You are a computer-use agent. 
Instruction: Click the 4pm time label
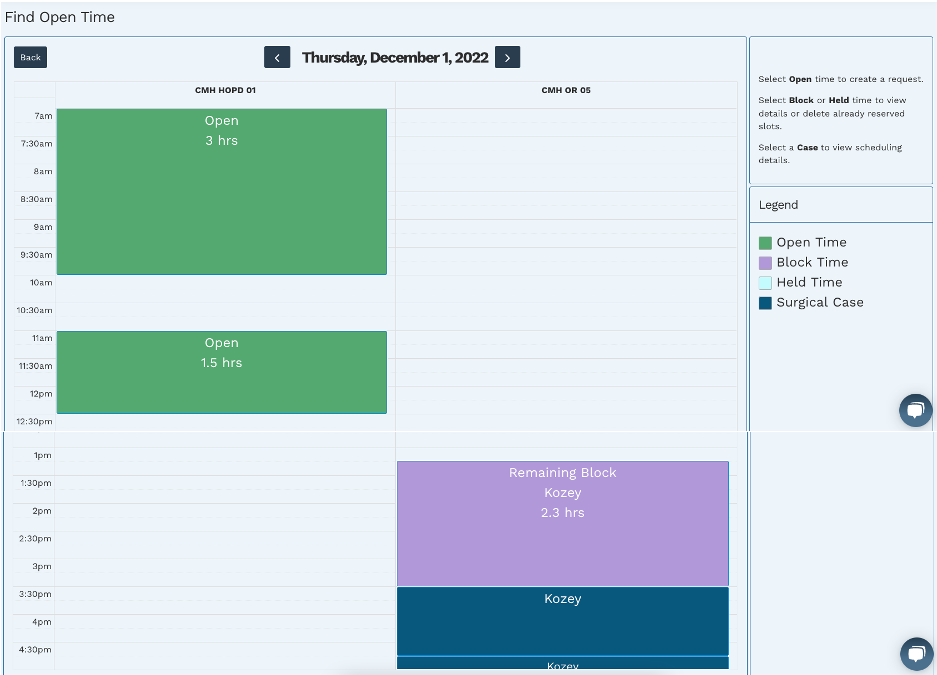tap(42, 622)
